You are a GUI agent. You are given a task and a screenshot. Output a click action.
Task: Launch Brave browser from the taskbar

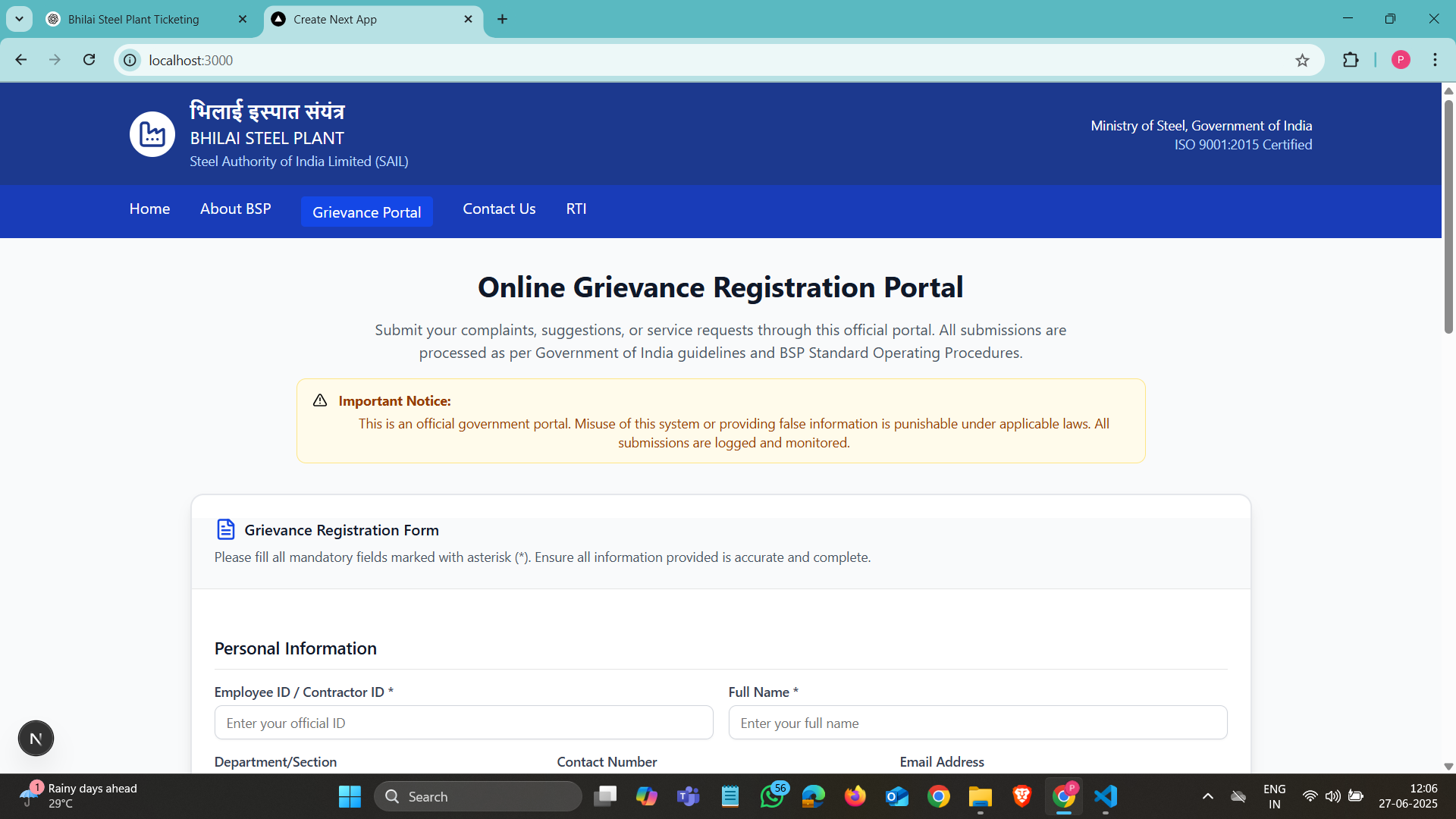(1022, 796)
